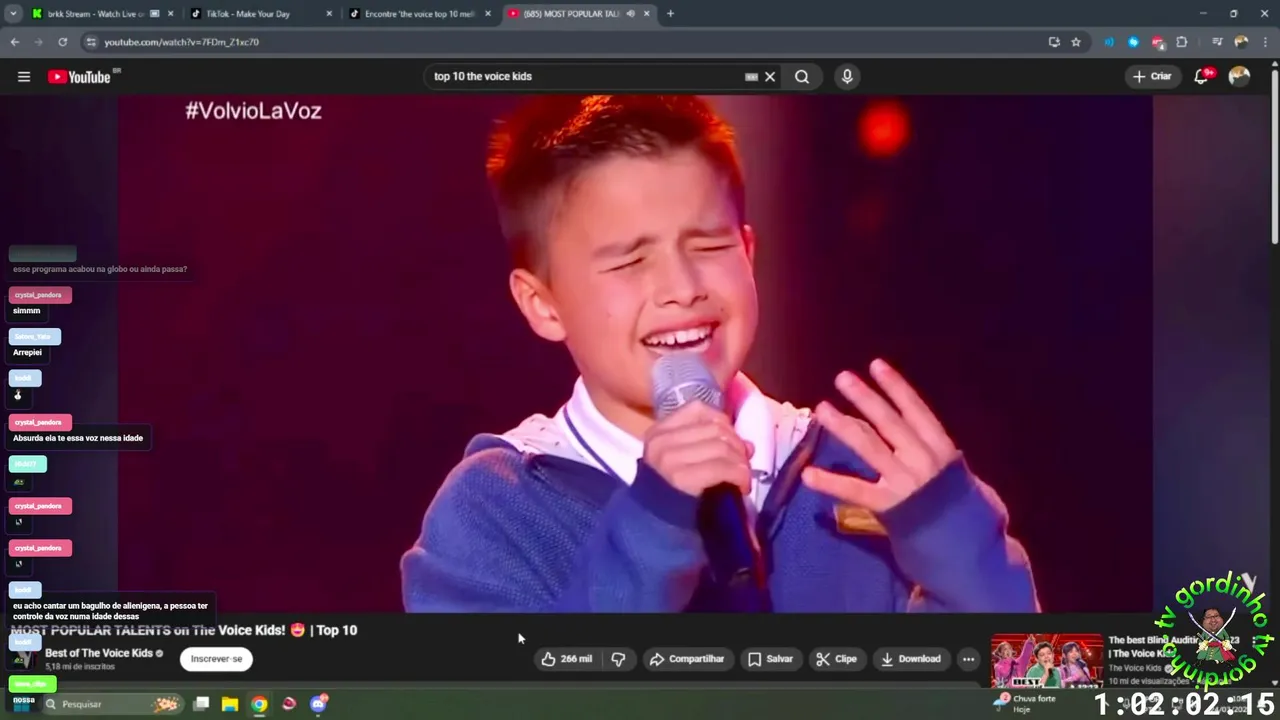Open the YouTube notifications bell
Viewport: 1280px width, 720px height.
1202,77
